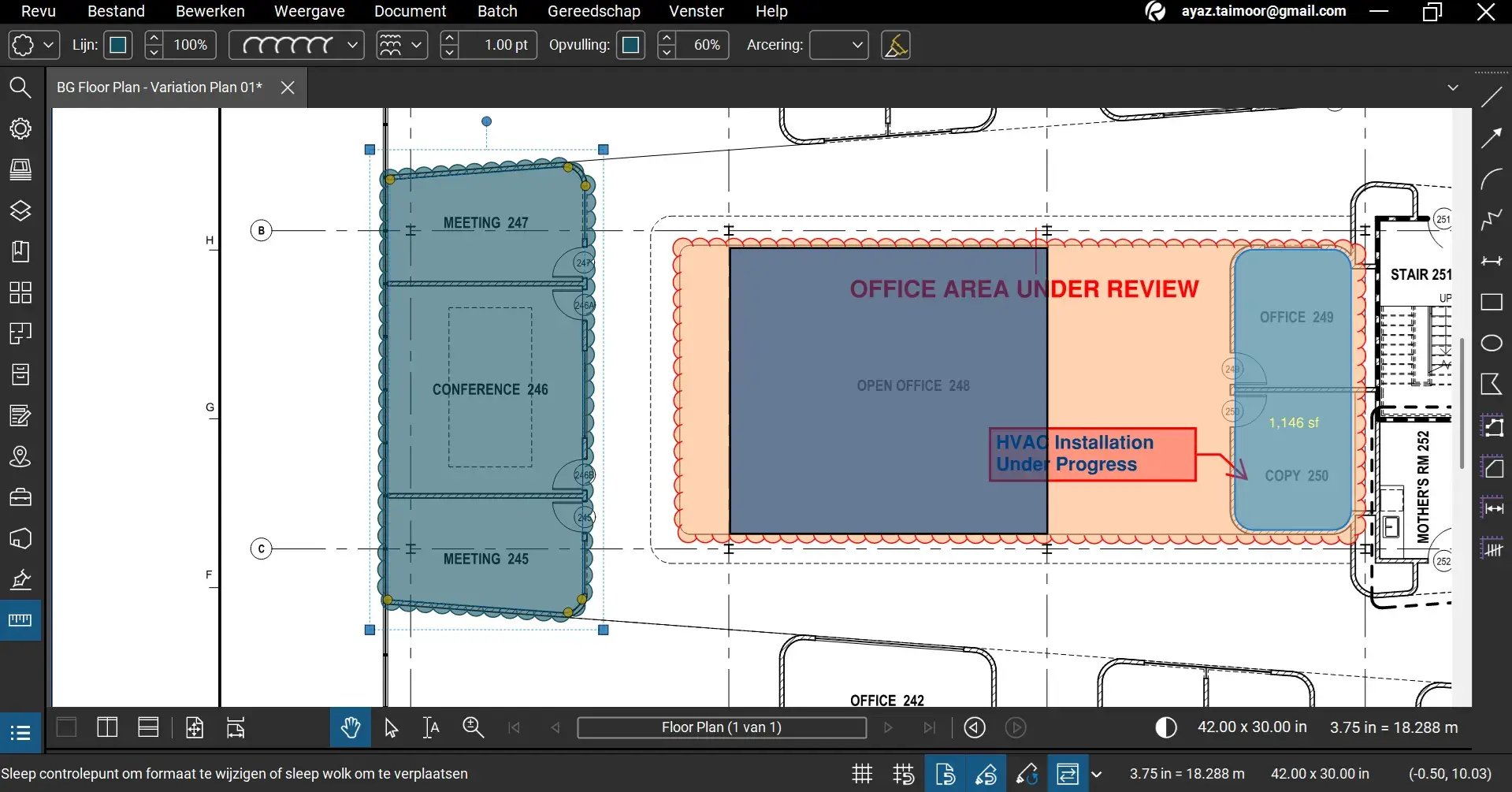Viewport: 1512px width, 792px height.
Task: Select the Polygon markup tool
Action: point(1492,384)
